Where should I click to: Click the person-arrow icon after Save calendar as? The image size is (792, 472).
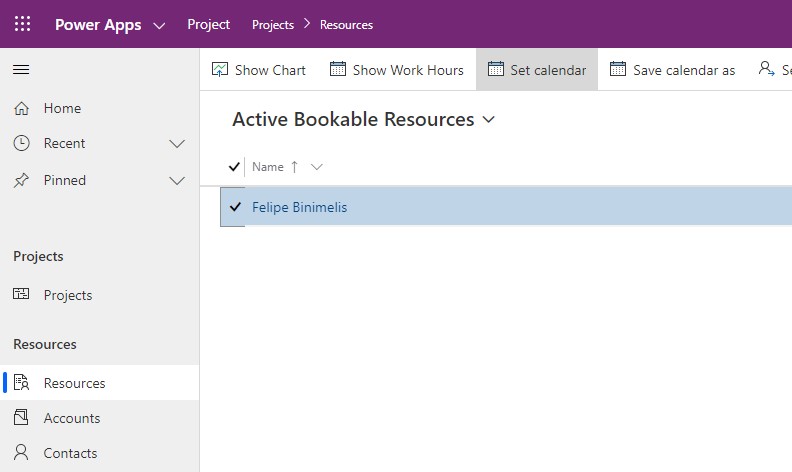point(767,69)
